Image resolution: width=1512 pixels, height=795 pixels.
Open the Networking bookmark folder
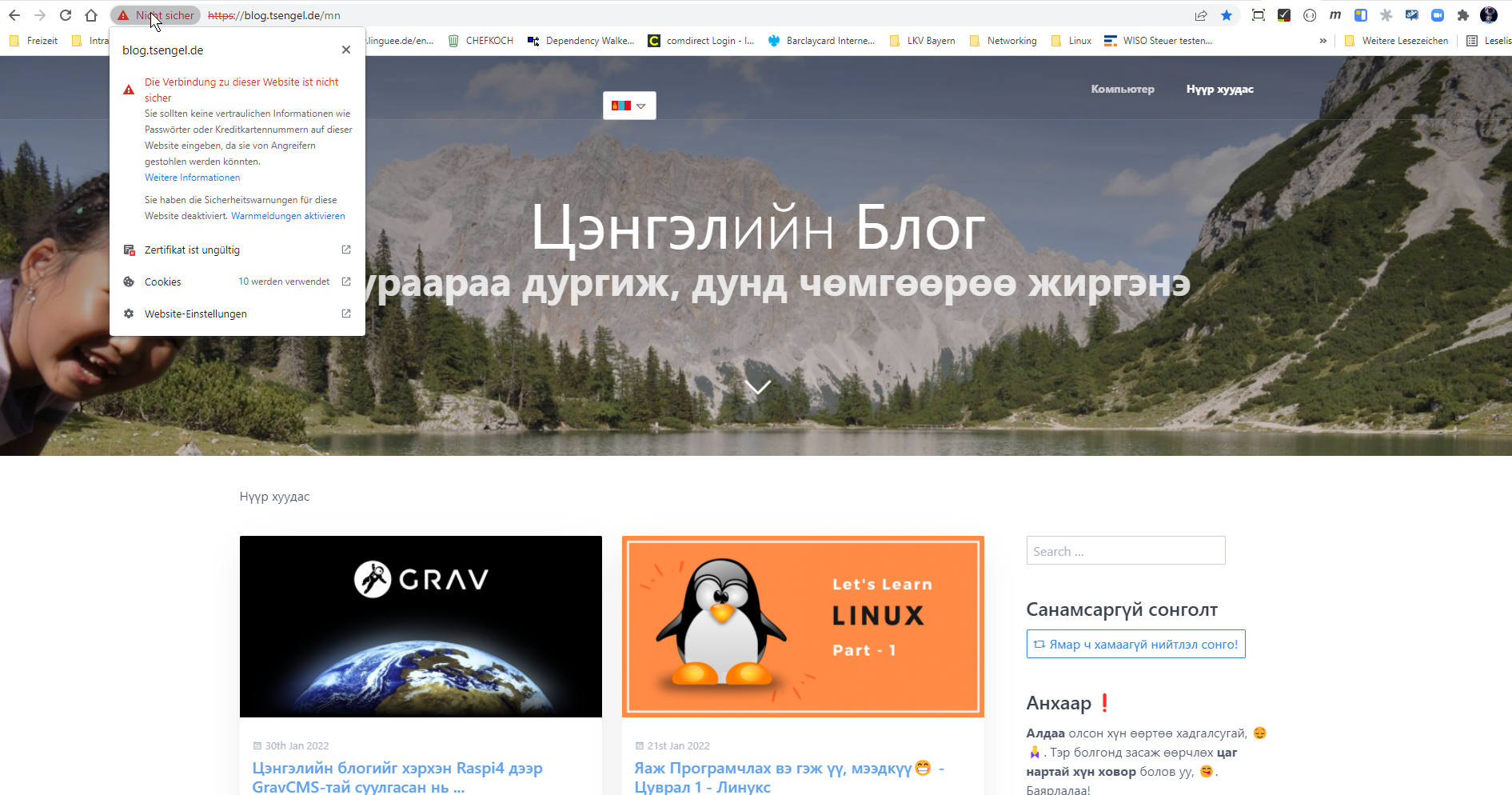point(1003,41)
